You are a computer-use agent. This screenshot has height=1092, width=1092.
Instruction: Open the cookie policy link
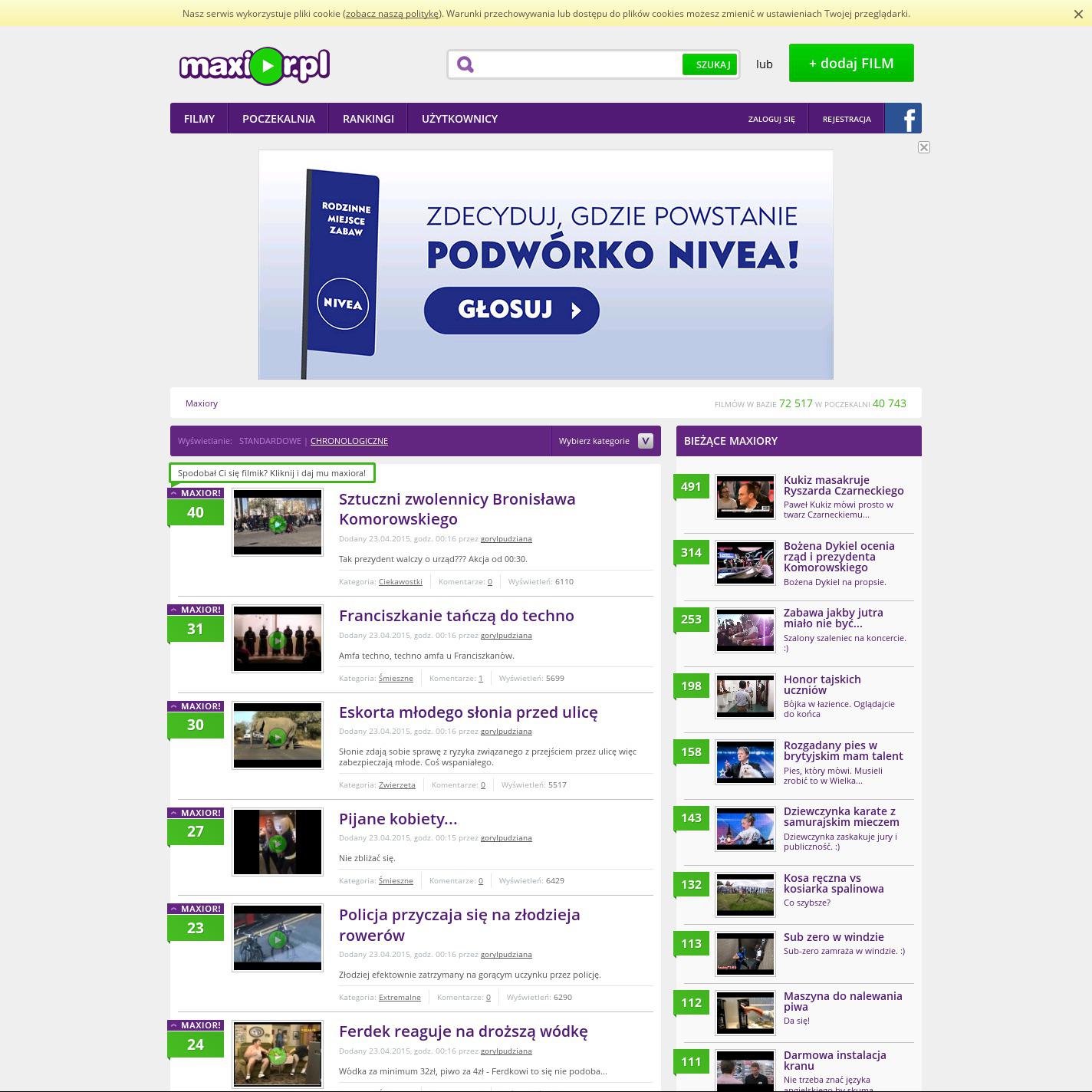click(392, 14)
